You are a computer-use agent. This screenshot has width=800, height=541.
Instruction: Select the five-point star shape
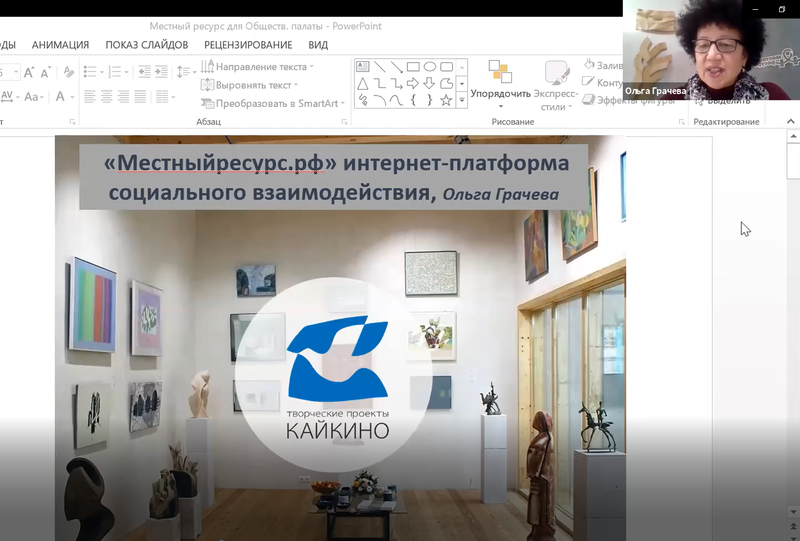(x=446, y=100)
